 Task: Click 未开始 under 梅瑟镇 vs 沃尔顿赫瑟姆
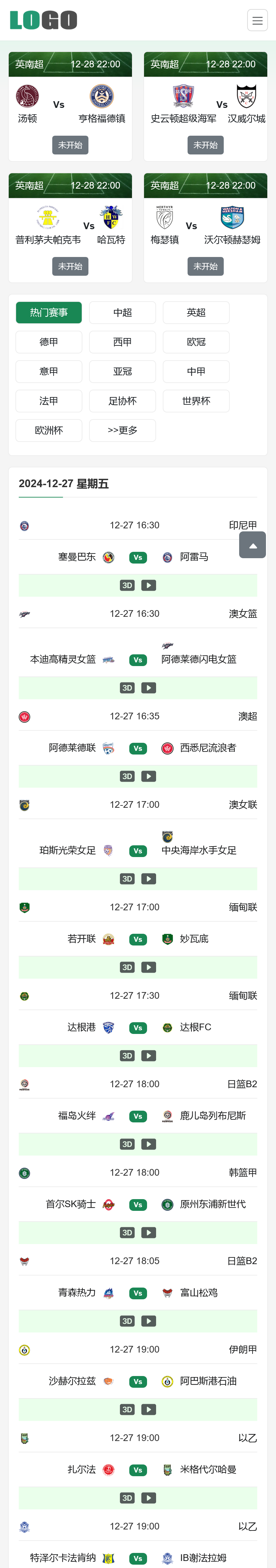coord(205,266)
